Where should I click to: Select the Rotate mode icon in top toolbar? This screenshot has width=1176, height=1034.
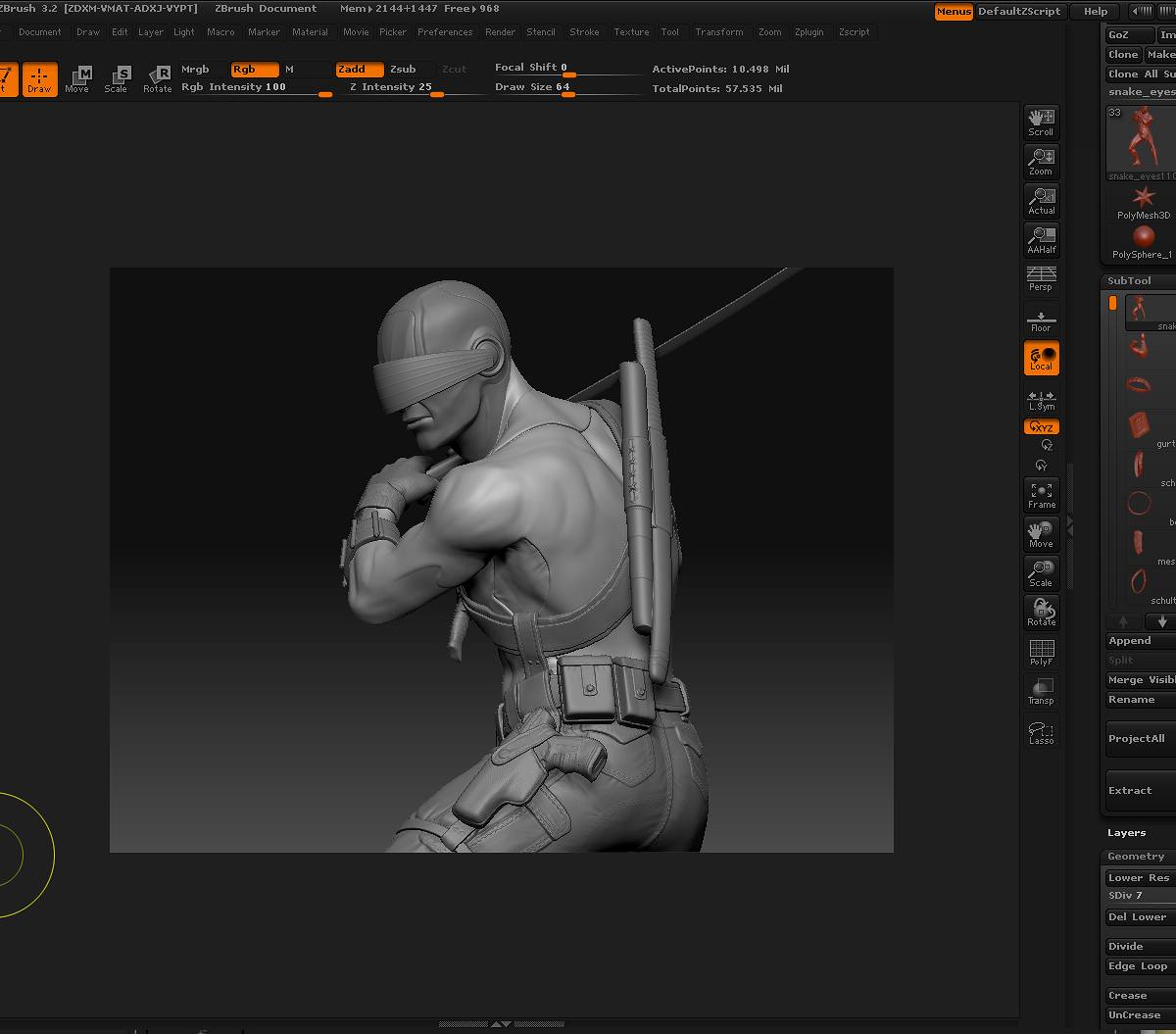(158, 79)
